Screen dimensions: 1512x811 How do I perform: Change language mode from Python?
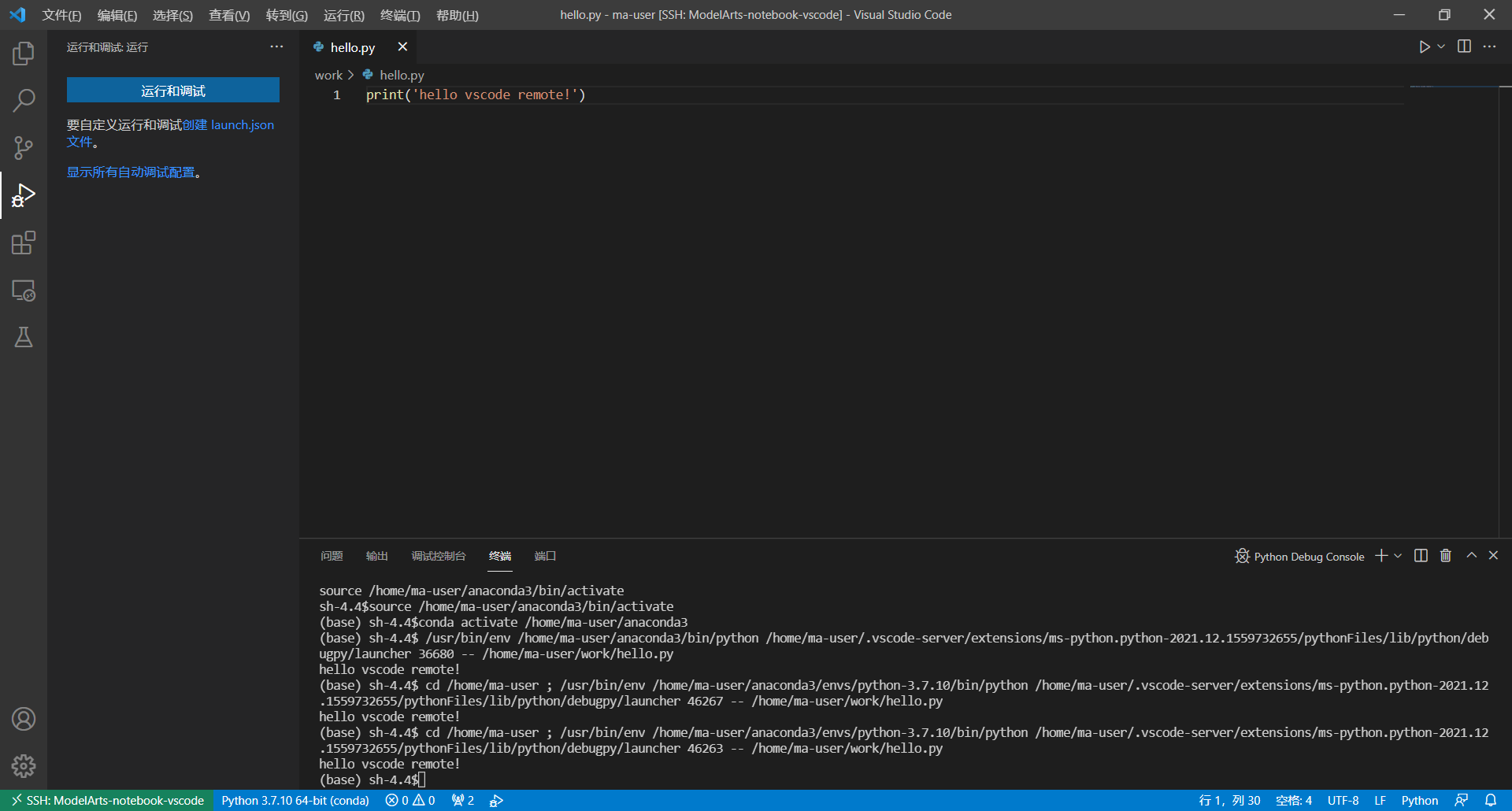pyautogui.click(x=1420, y=801)
